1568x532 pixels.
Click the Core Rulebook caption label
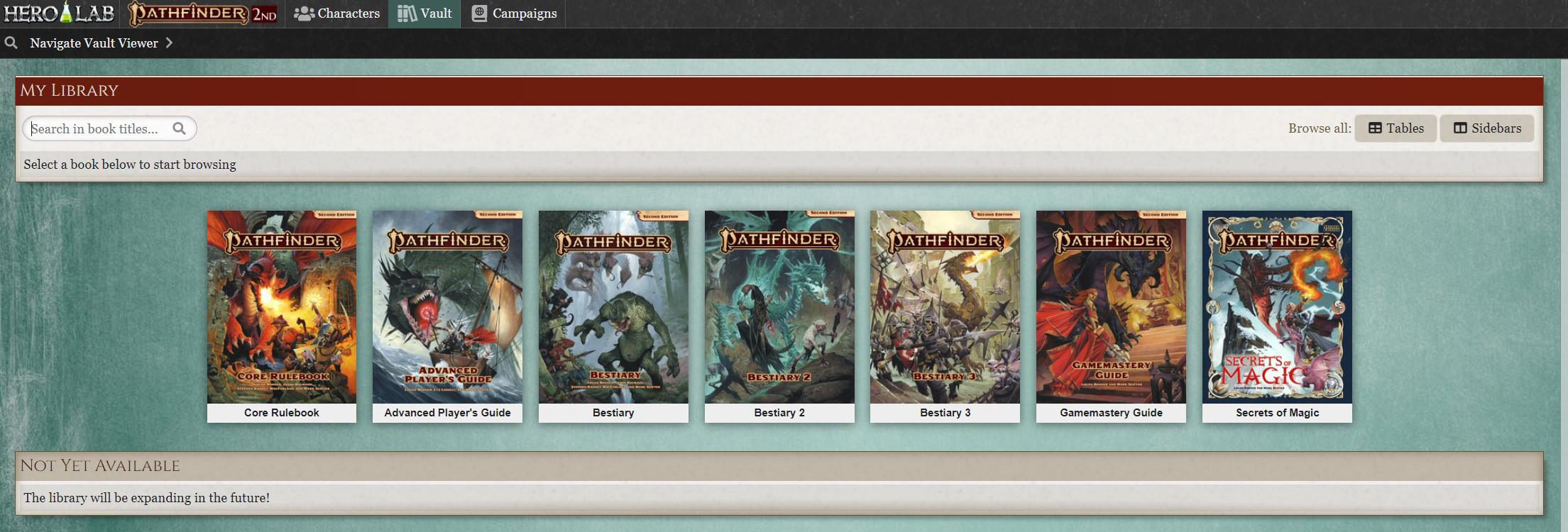click(282, 413)
